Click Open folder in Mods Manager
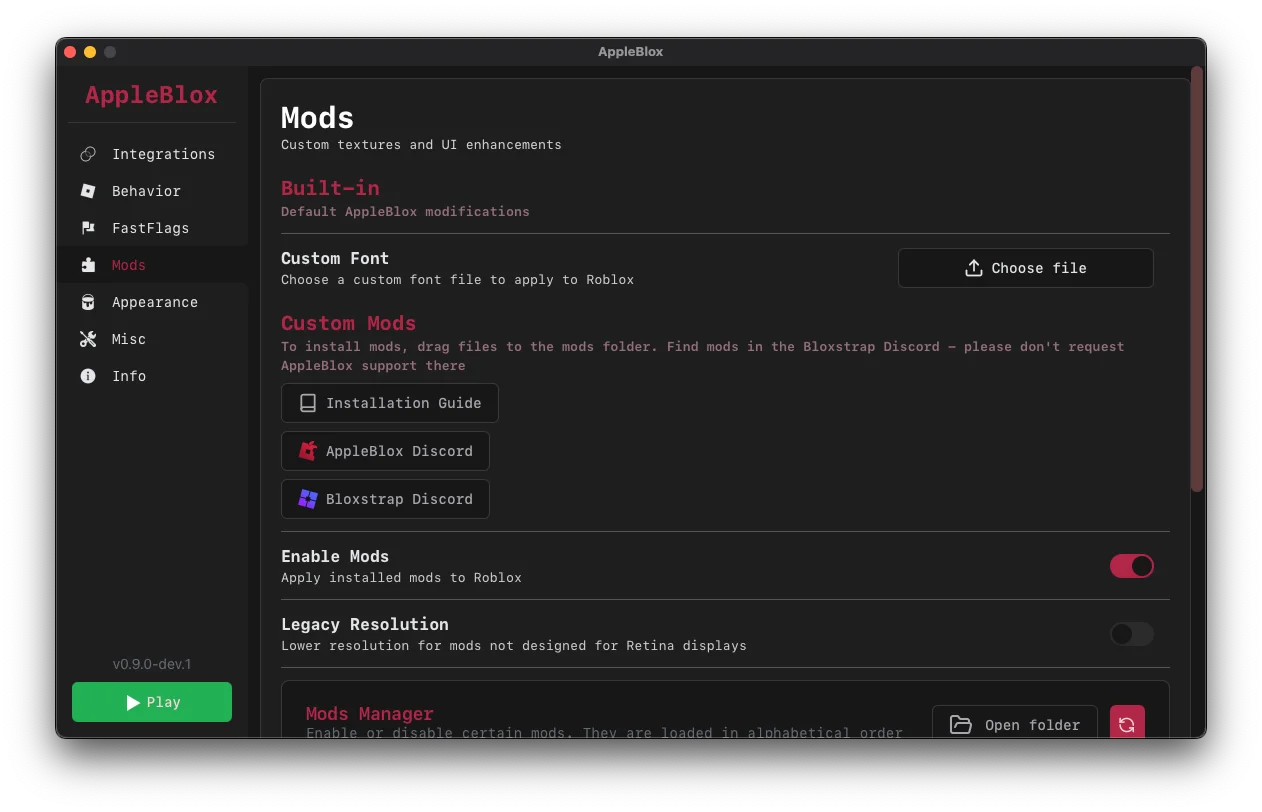Viewport: 1262px width, 812px height. [x=1014, y=724]
